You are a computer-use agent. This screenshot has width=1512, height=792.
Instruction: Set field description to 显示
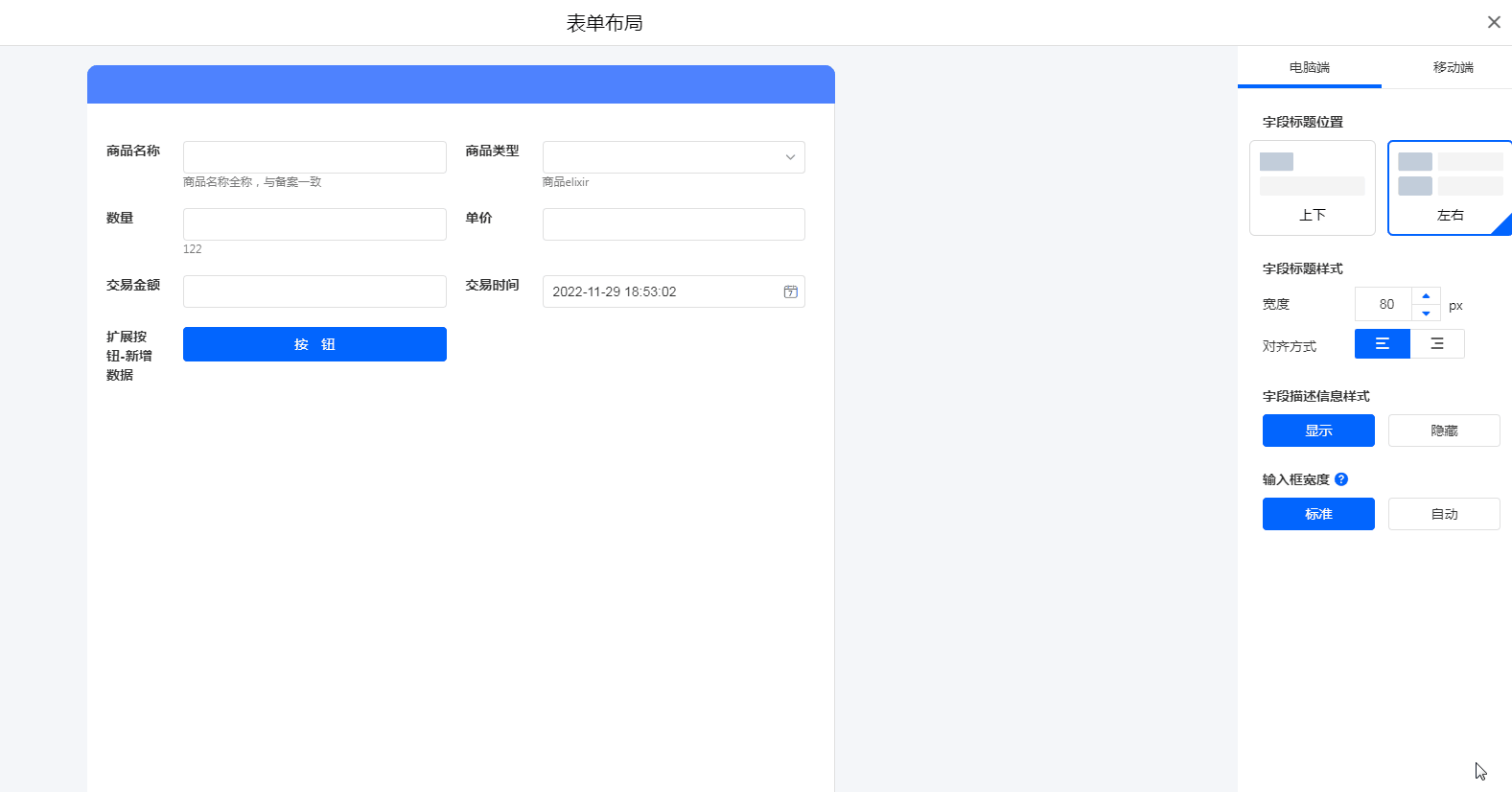1318,431
